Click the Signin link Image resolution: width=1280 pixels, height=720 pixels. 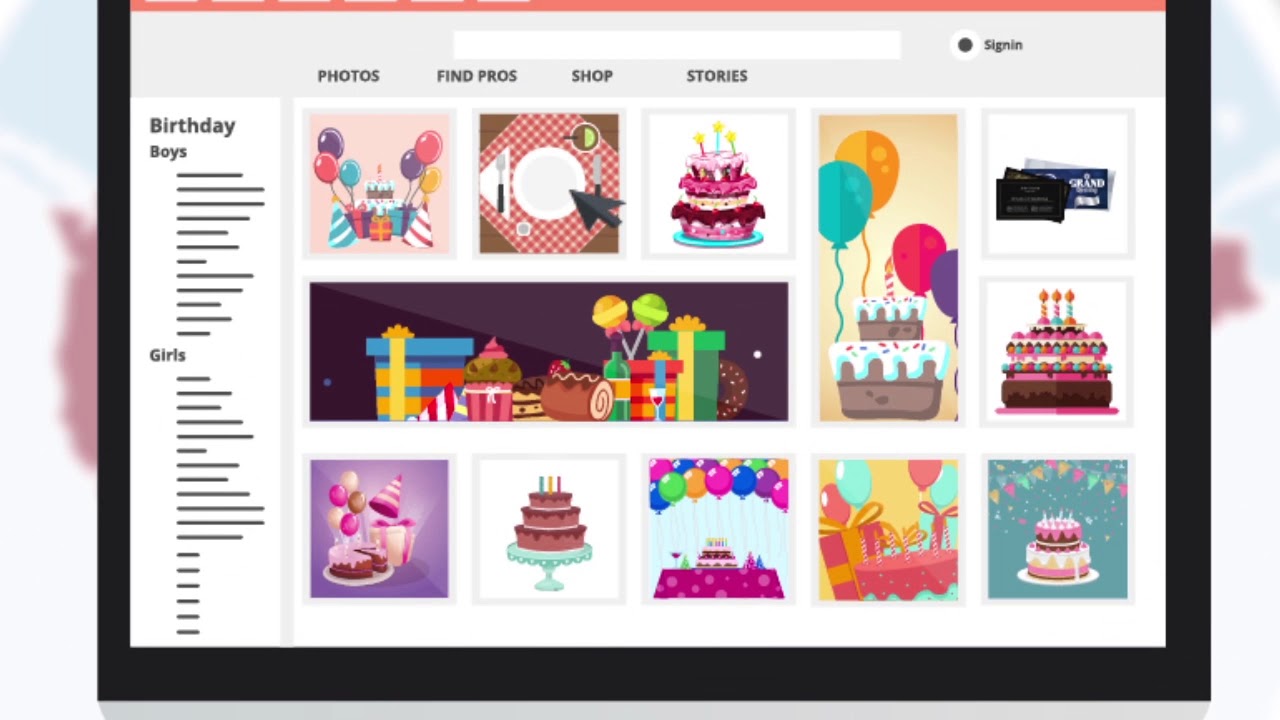[1003, 45]
